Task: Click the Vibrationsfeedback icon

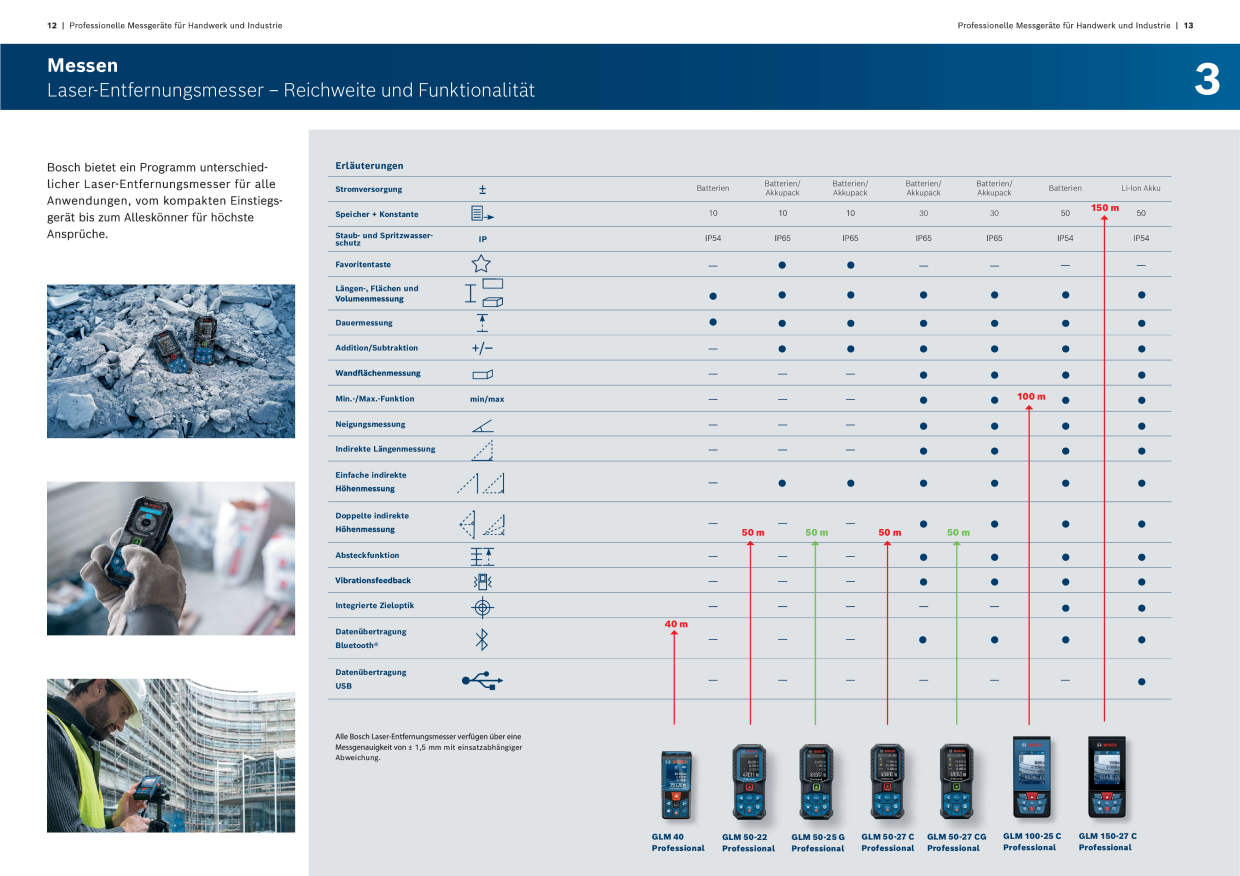Action: [x=482, y=581]
